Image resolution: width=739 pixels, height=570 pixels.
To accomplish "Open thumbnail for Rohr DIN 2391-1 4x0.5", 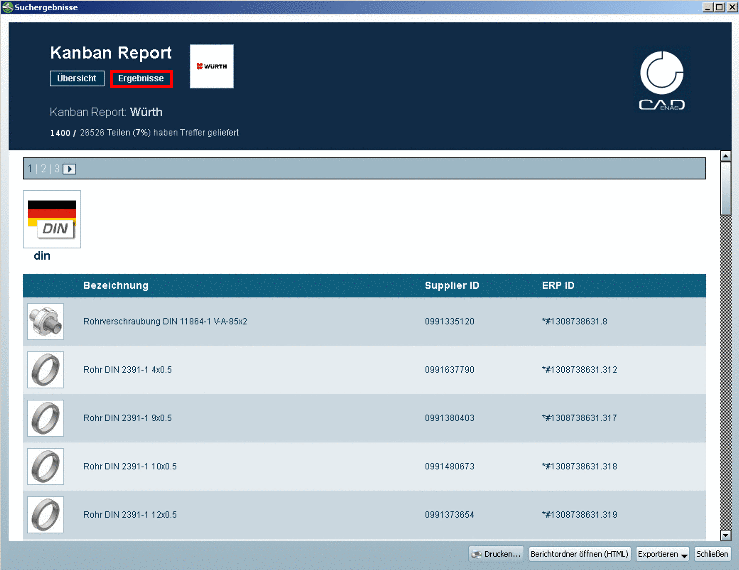I will [45, 370].
